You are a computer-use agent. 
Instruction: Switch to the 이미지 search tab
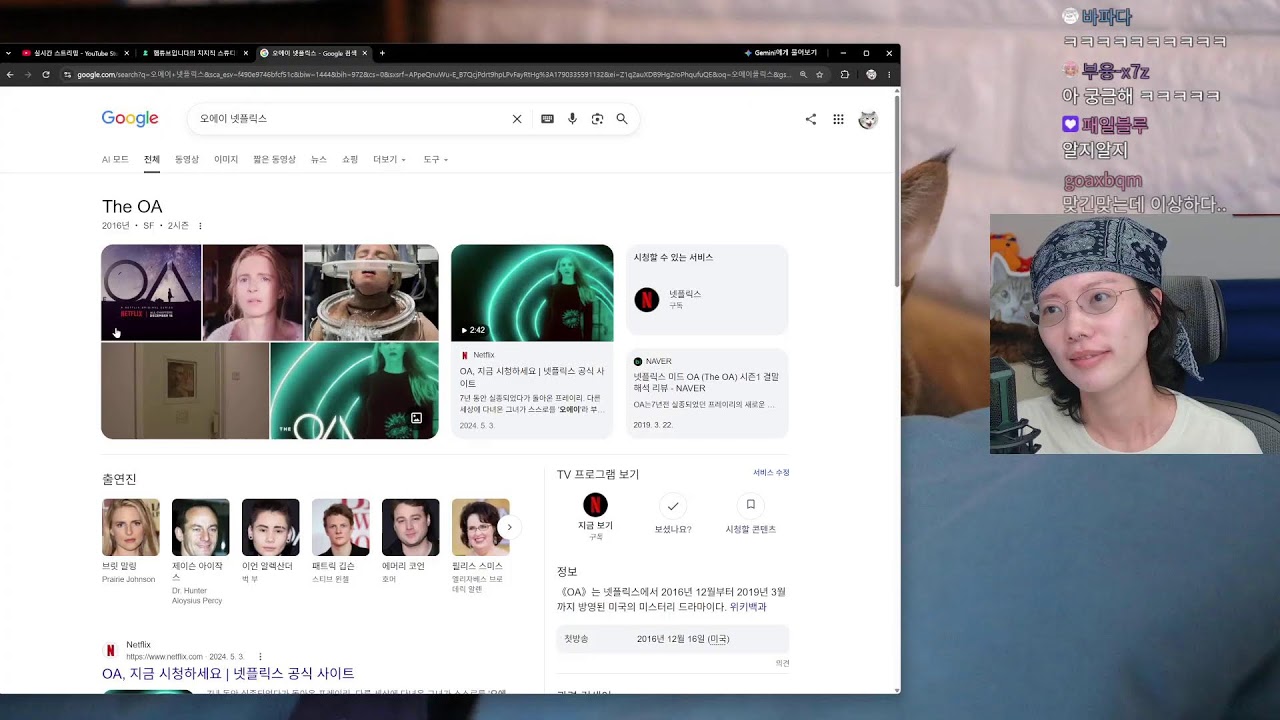(x=226, y=160)
